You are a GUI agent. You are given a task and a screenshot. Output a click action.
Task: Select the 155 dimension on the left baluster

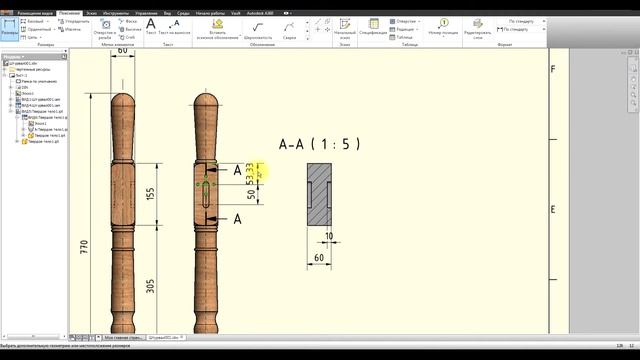click(x=151, y=194)
